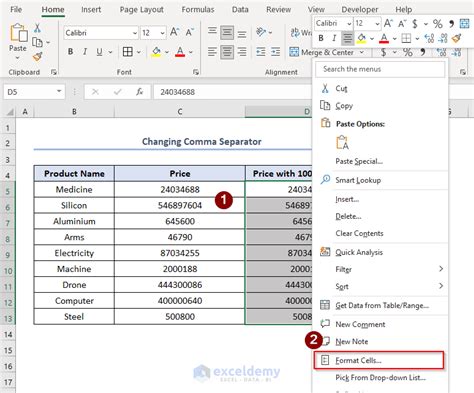Switch to the Formulas tab
Screen dimensions: 474x393
198,10
